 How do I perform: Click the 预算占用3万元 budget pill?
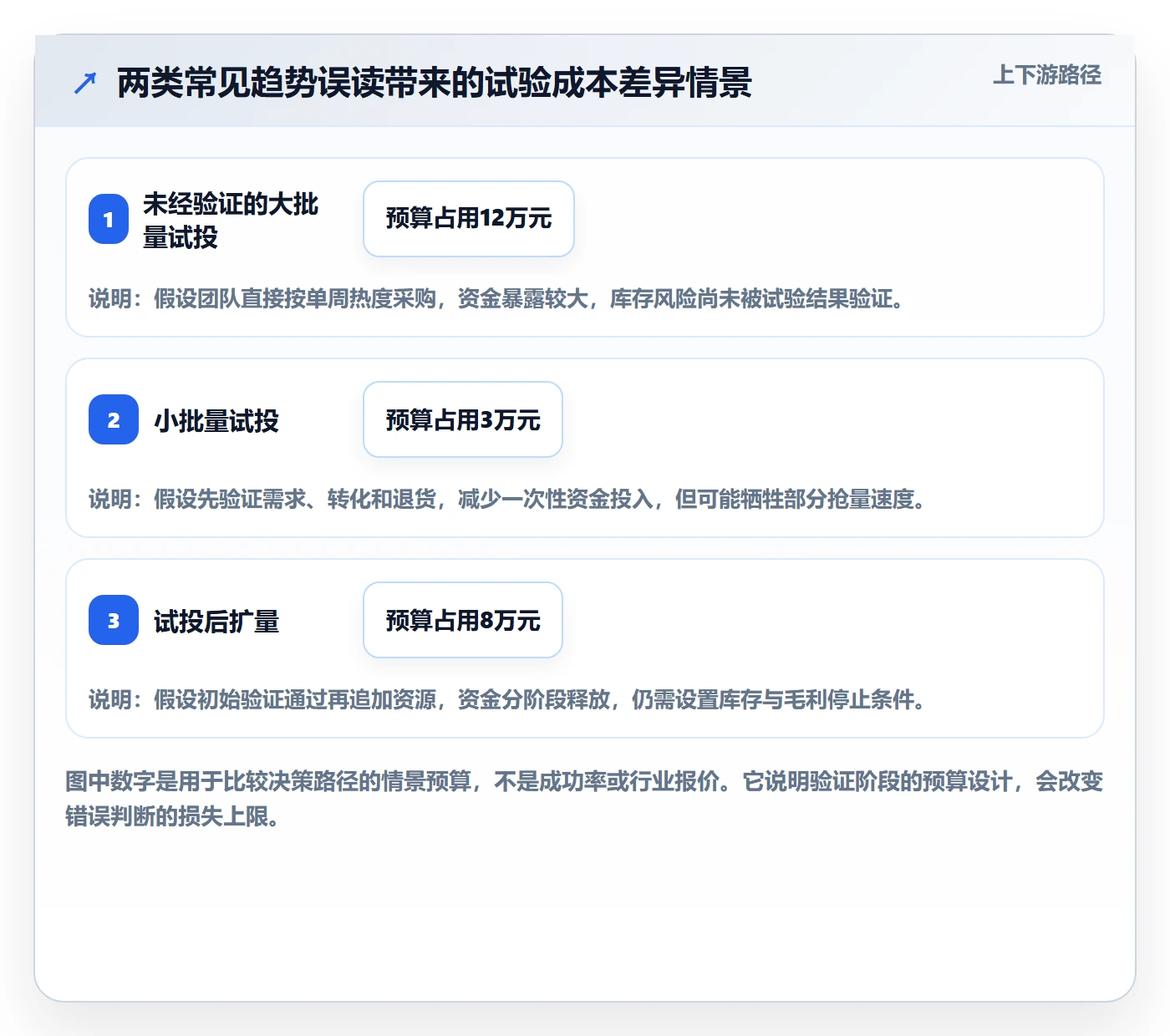pyautogui.click(x=463, y=419)
